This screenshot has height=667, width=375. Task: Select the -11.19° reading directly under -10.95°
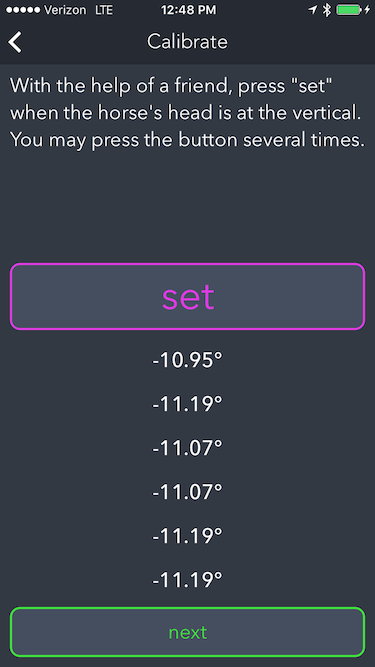(x=188, y=404)
